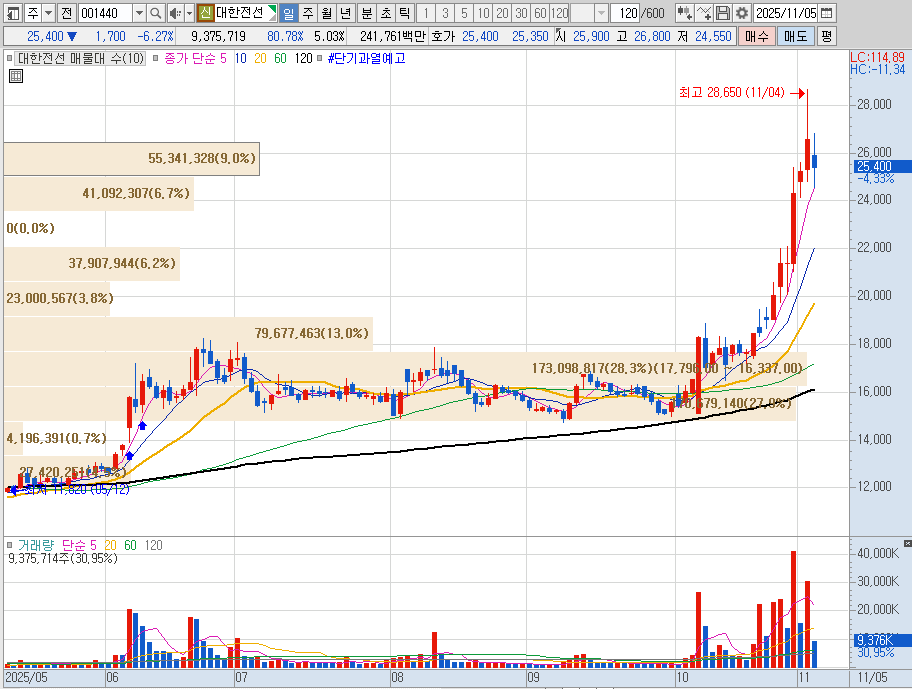This screenshot has width=912, height=689.
Task: Expand the speaker options dropdown arrow
Action: click(x=189, y=13)
